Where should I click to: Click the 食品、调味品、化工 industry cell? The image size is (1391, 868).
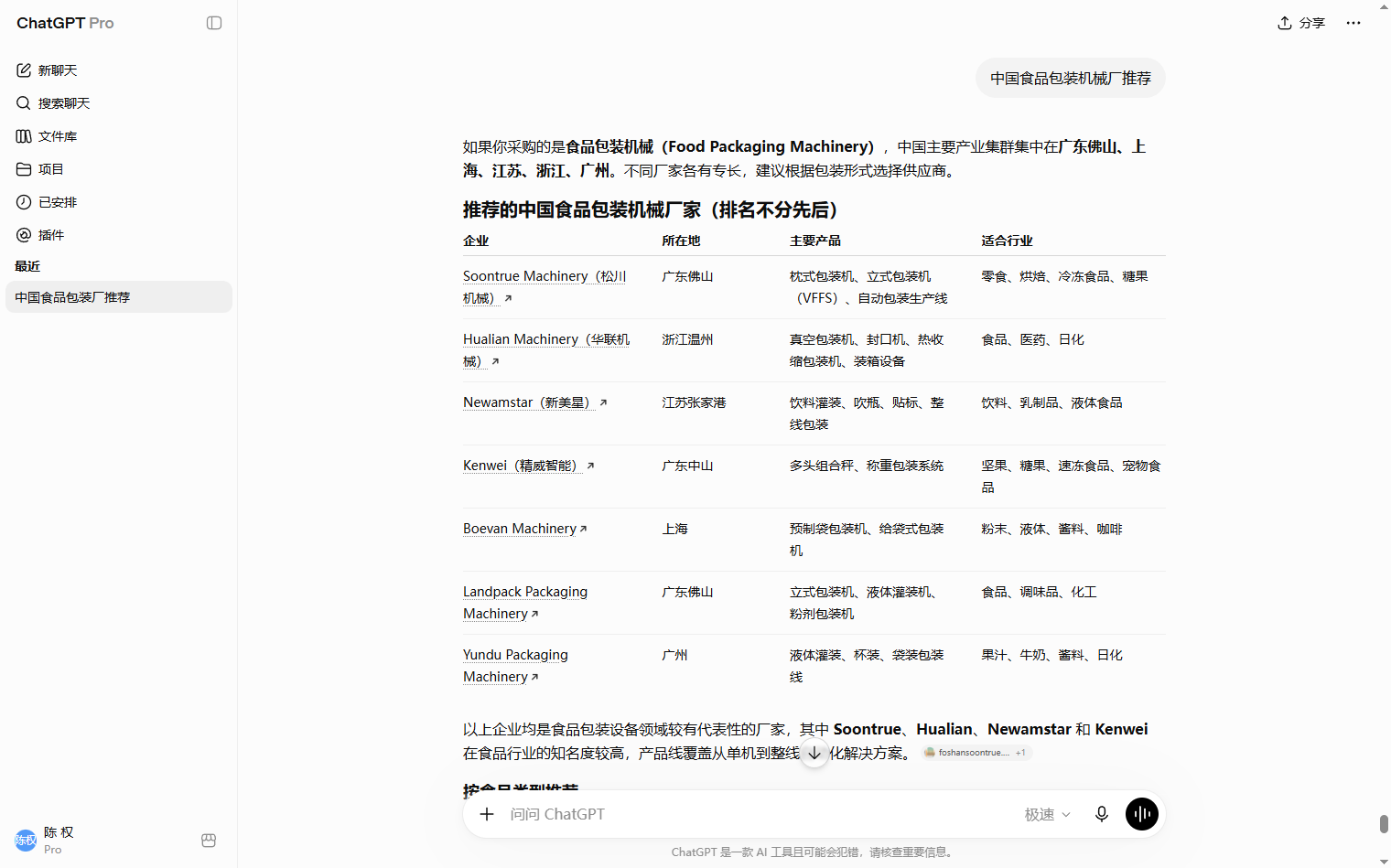[x=1040, y=592]
